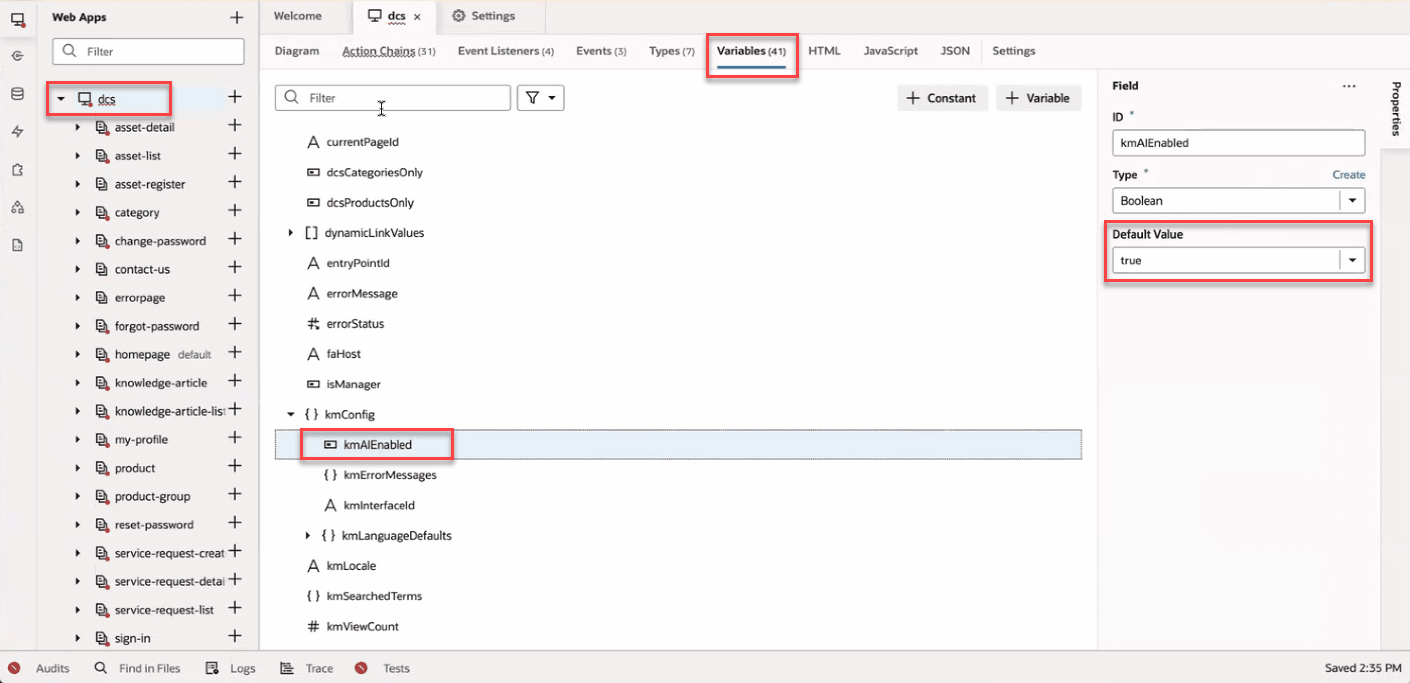The width and height of the screenshot is (1410, 683).
Task: Click the Find in Files search icon
Action: tap(98, 668)
